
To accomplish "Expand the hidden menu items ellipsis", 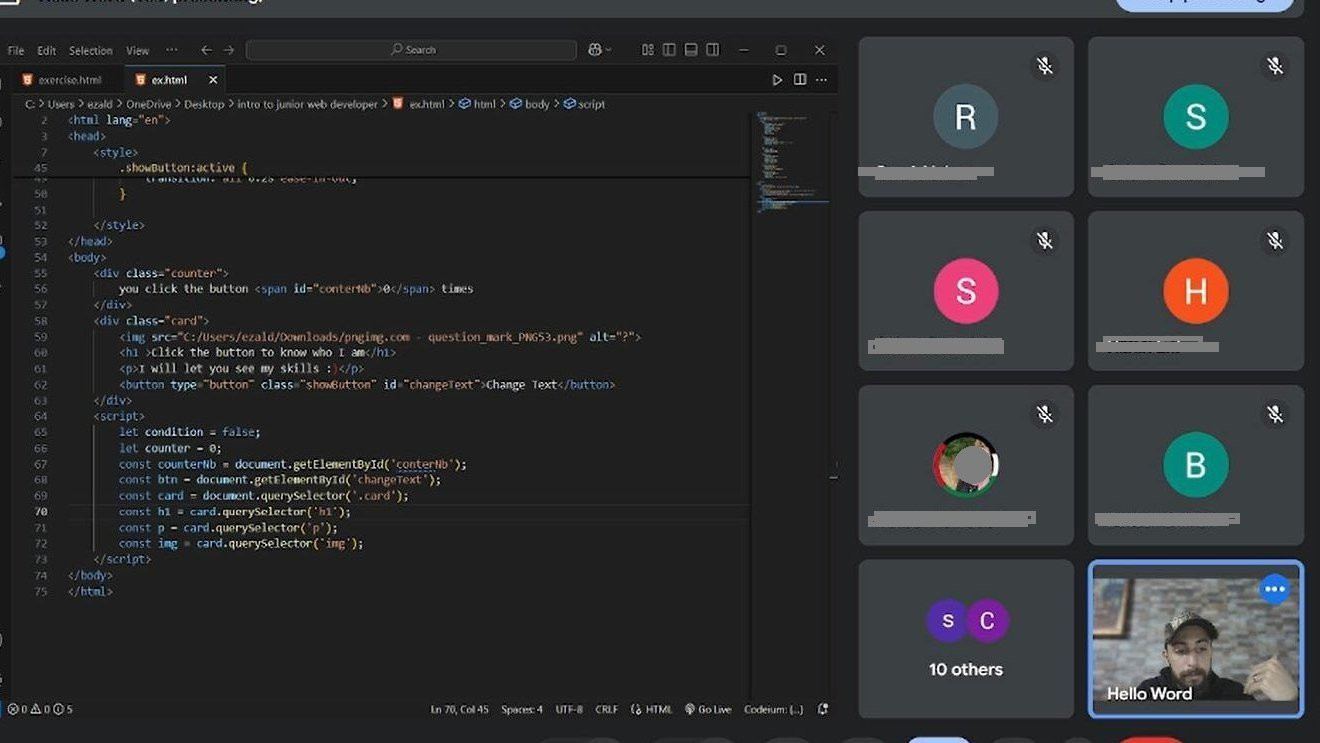I will pyautogui.click(x=172, y=50).
